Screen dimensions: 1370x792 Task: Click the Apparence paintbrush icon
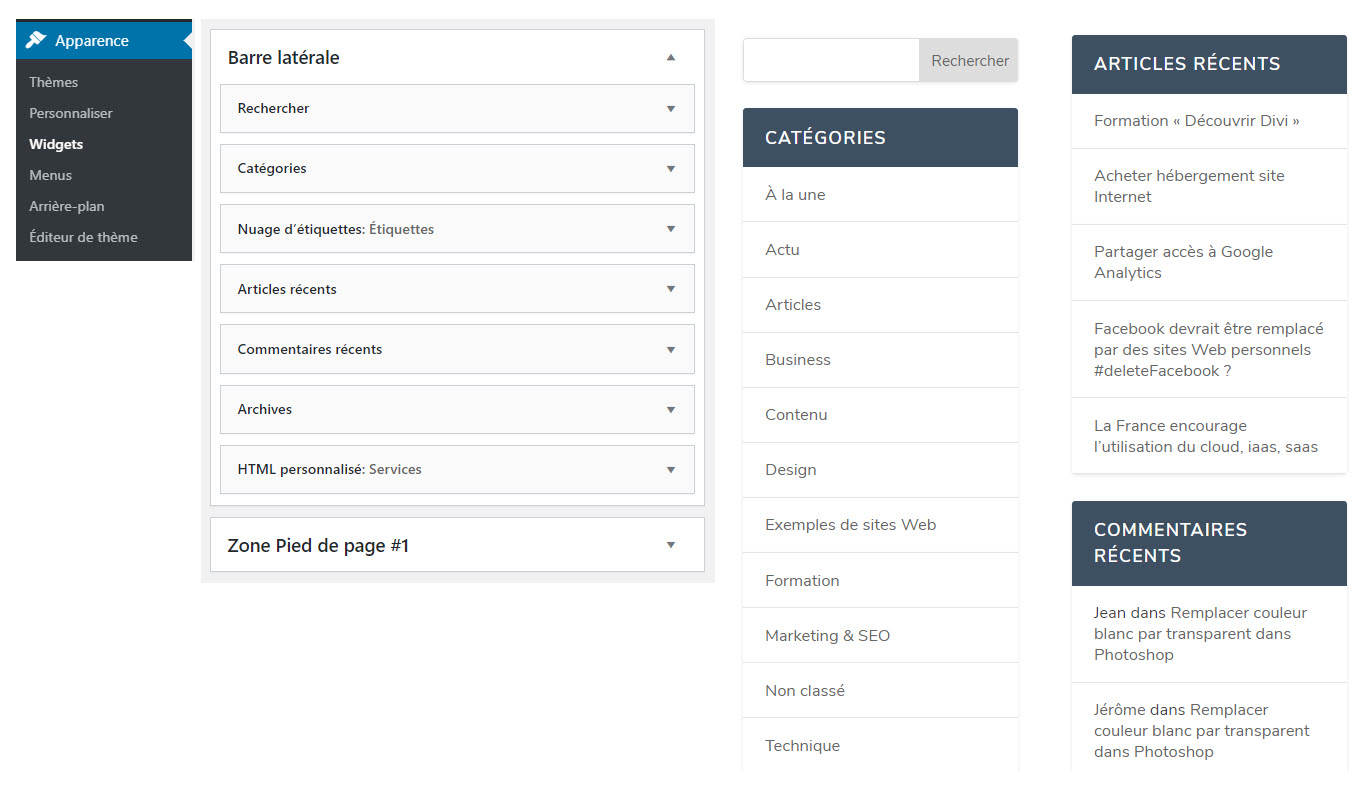(x=36, y=41)
